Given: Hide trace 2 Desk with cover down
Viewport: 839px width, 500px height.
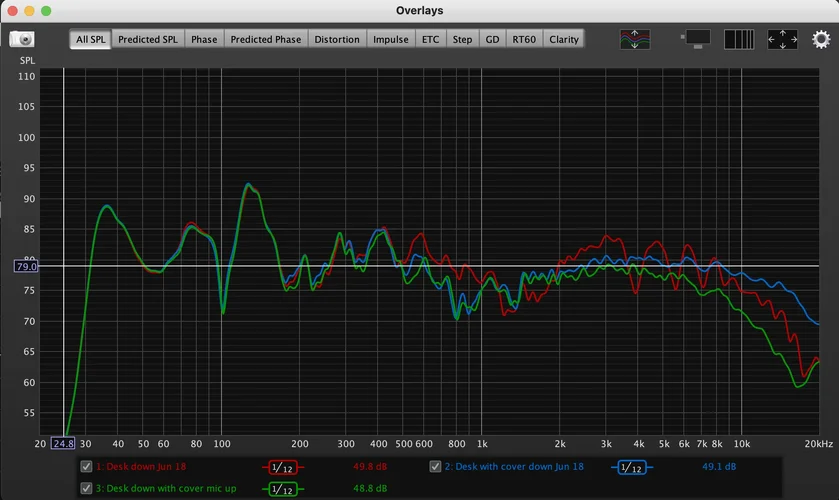Looking at the screenshot, I should [436, 466].
